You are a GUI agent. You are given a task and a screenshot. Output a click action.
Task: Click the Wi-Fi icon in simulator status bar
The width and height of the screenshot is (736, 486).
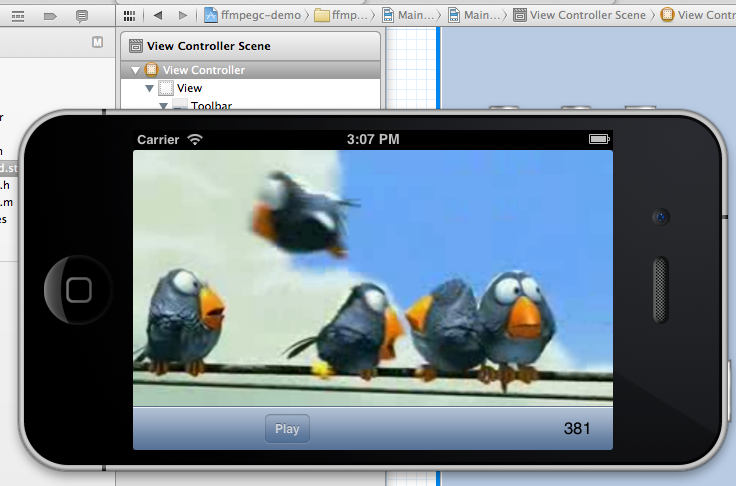tap(195, 139)
